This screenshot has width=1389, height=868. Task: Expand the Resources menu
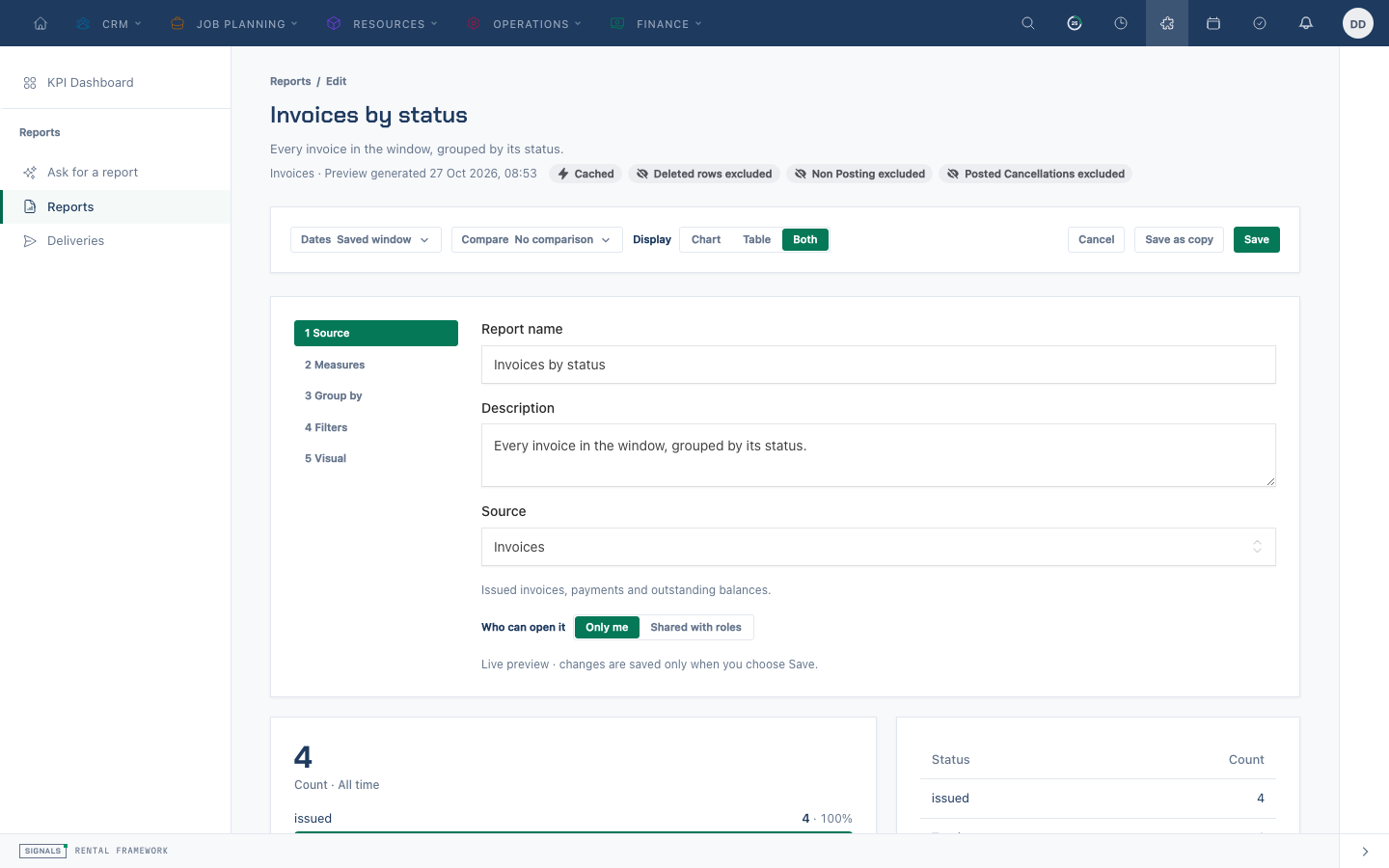click(383, 23)
